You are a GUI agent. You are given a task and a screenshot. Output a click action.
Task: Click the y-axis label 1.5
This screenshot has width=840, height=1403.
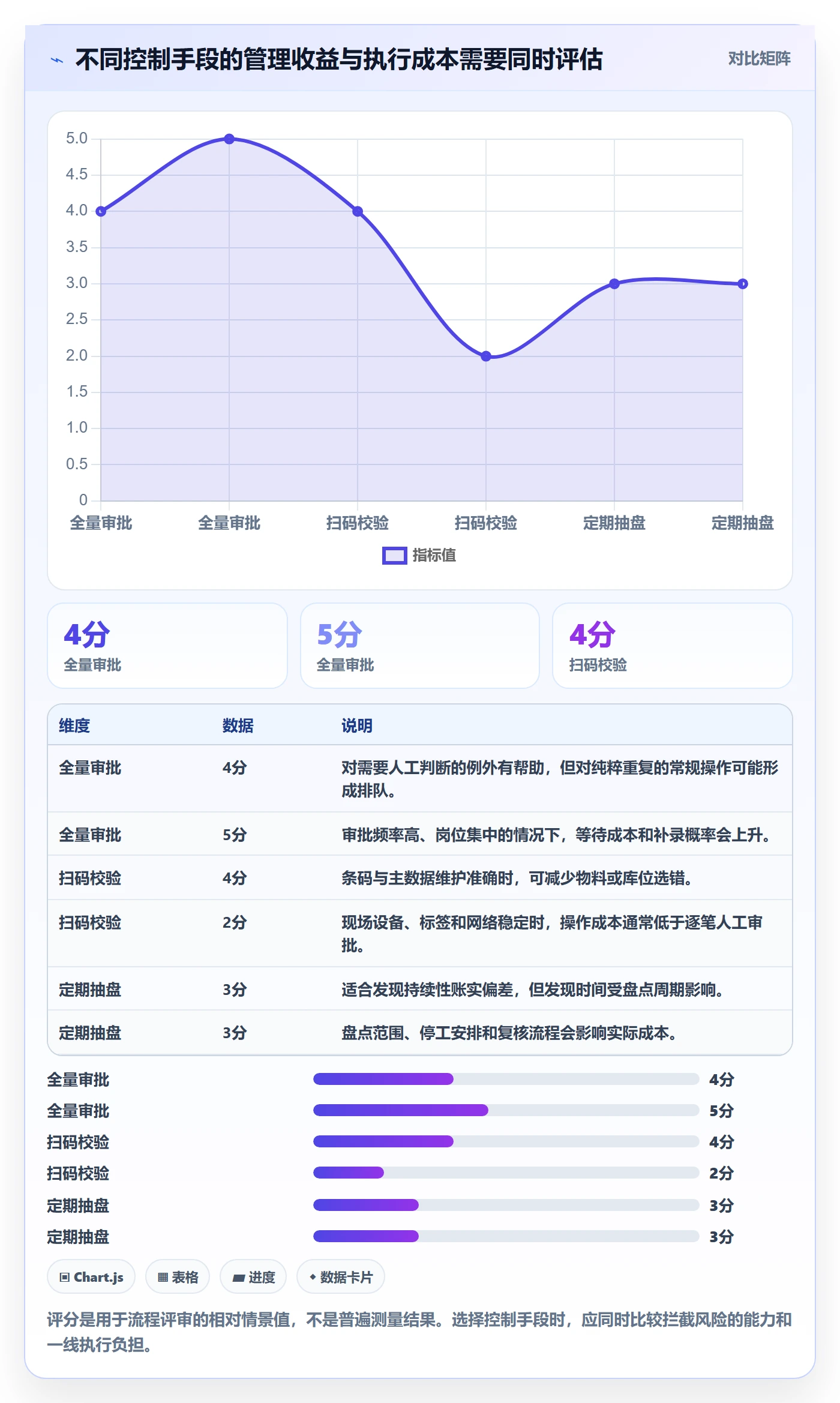[x=77, y=392]
